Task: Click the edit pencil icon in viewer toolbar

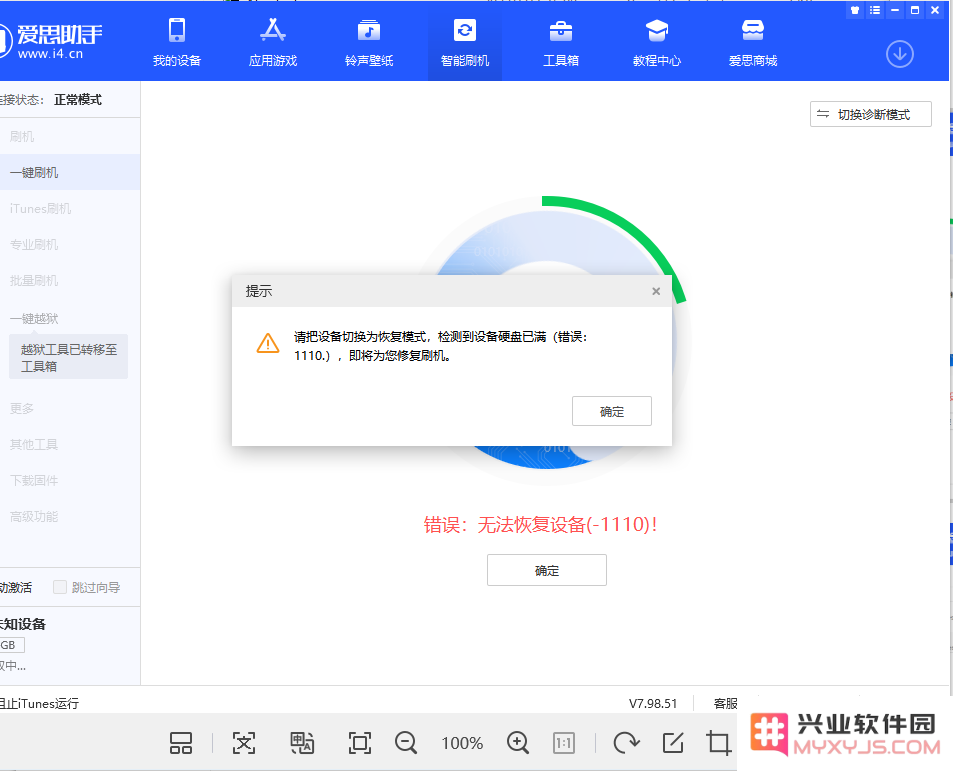Action: pyautogui.click(x=673, y=742)
